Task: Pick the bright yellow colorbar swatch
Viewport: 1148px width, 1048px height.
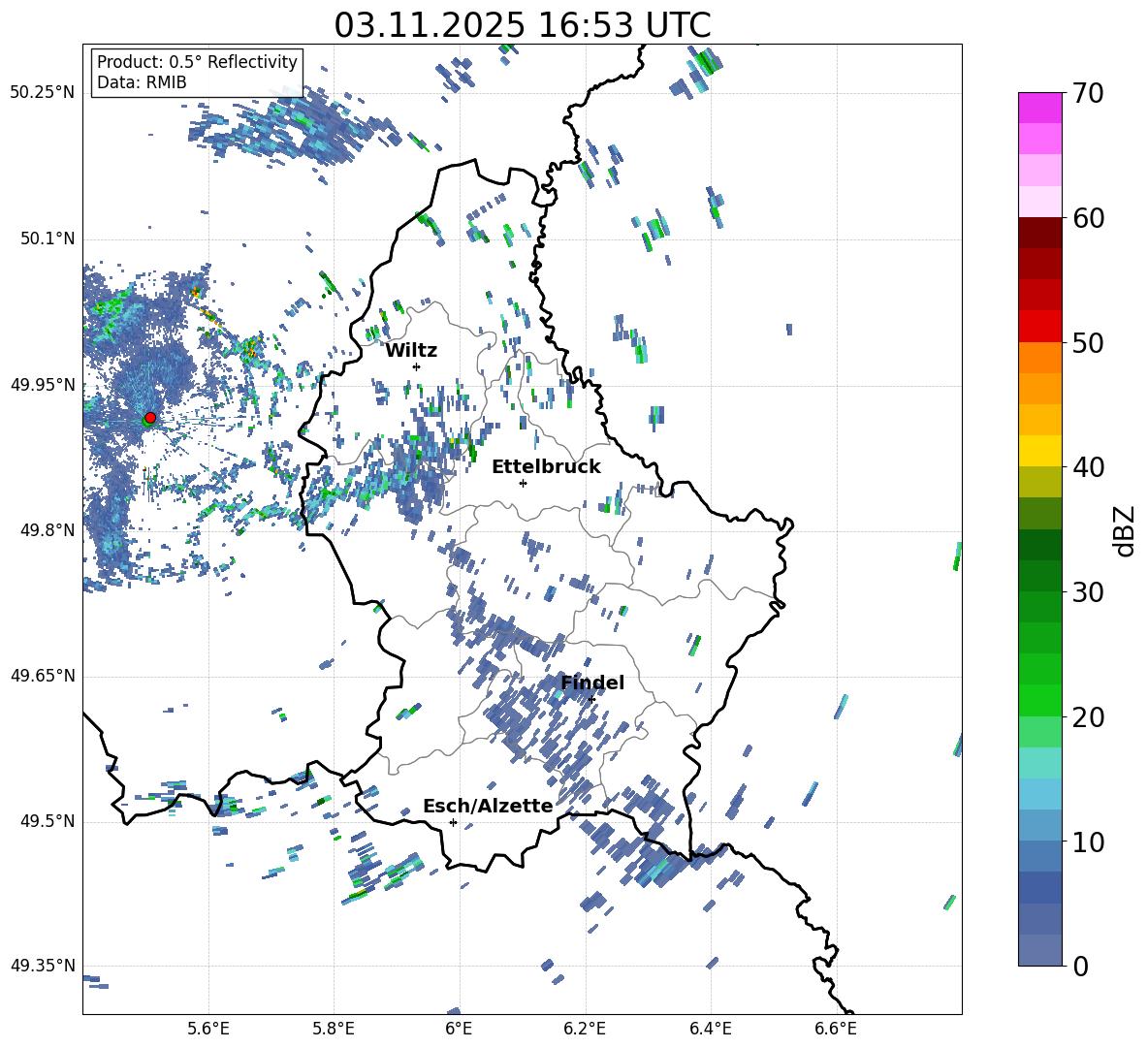Action: [x=1039, y=451]
